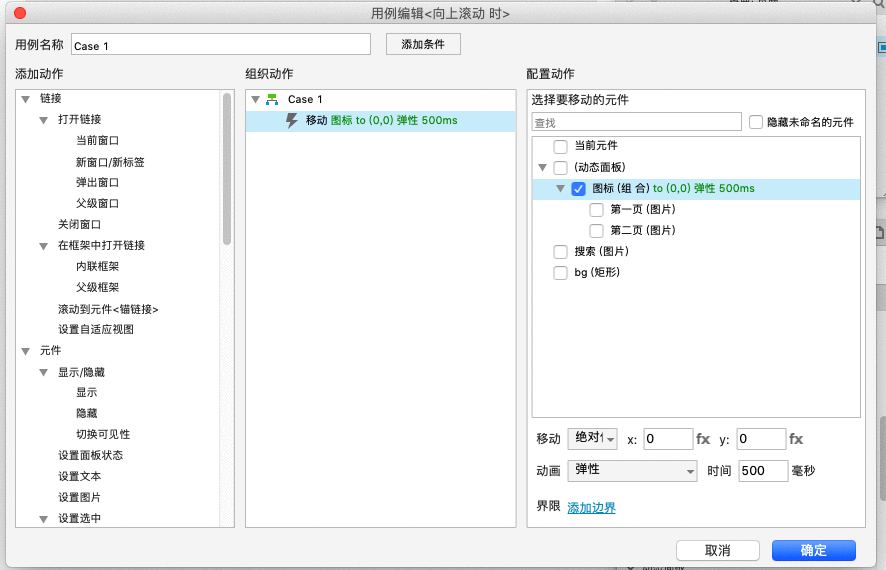Click the 时间 field showing 500
Viewport: 886px width, 570px height.
coord(763,471)
